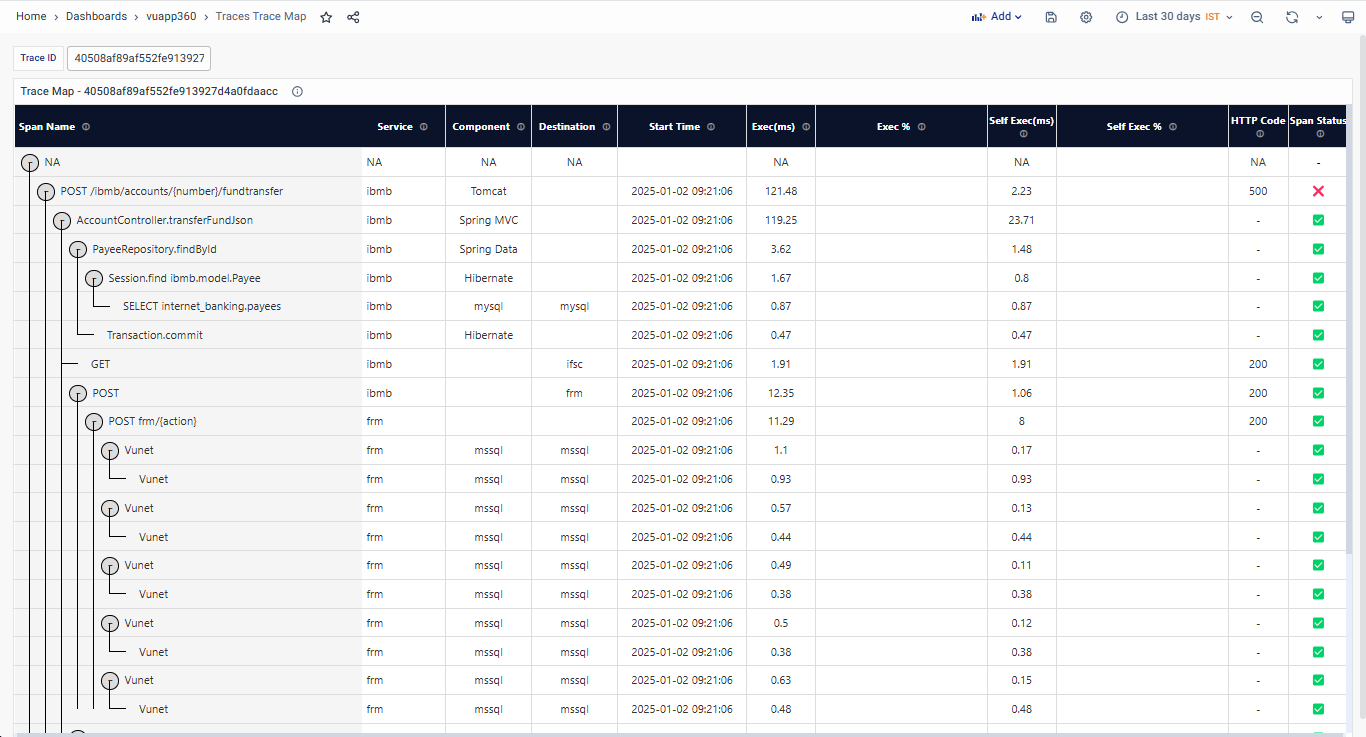Click the info icon next to Exec(ms) header

pyautogui.click(x=806, y=127)
